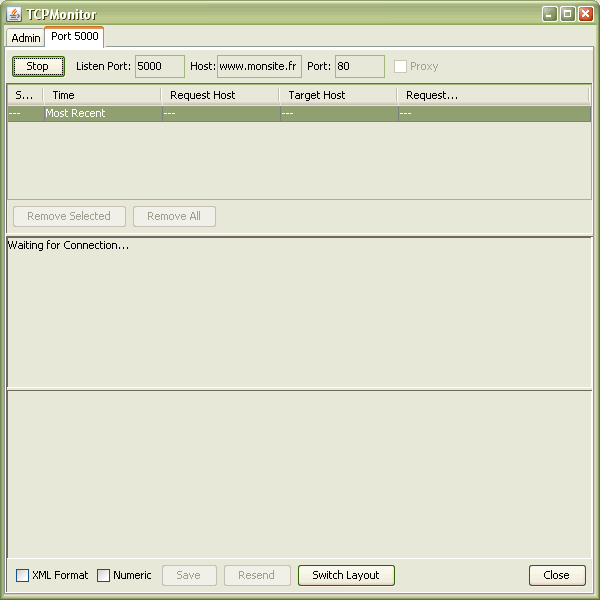600x600 pixels.
Task: Click the Host field www.monsite.fr
Action: tap(259, 66)
